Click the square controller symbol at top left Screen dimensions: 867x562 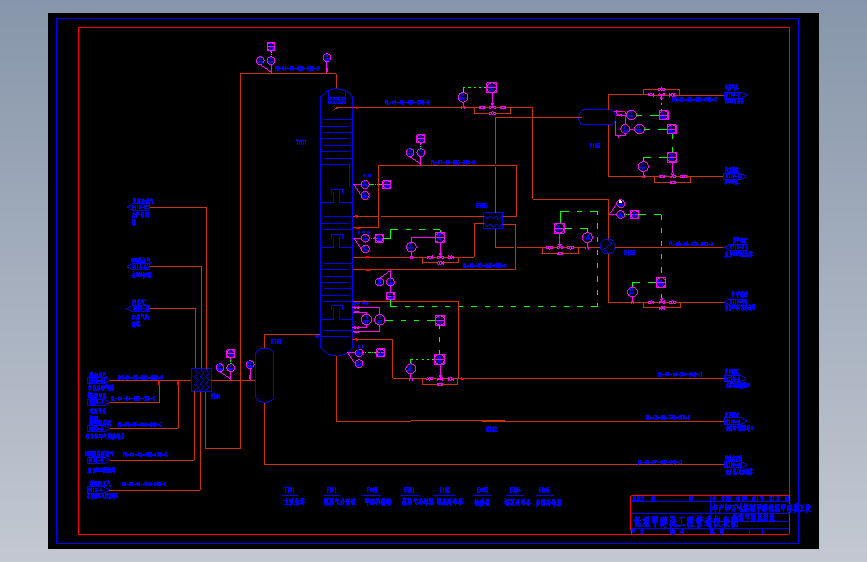point(271,46)
